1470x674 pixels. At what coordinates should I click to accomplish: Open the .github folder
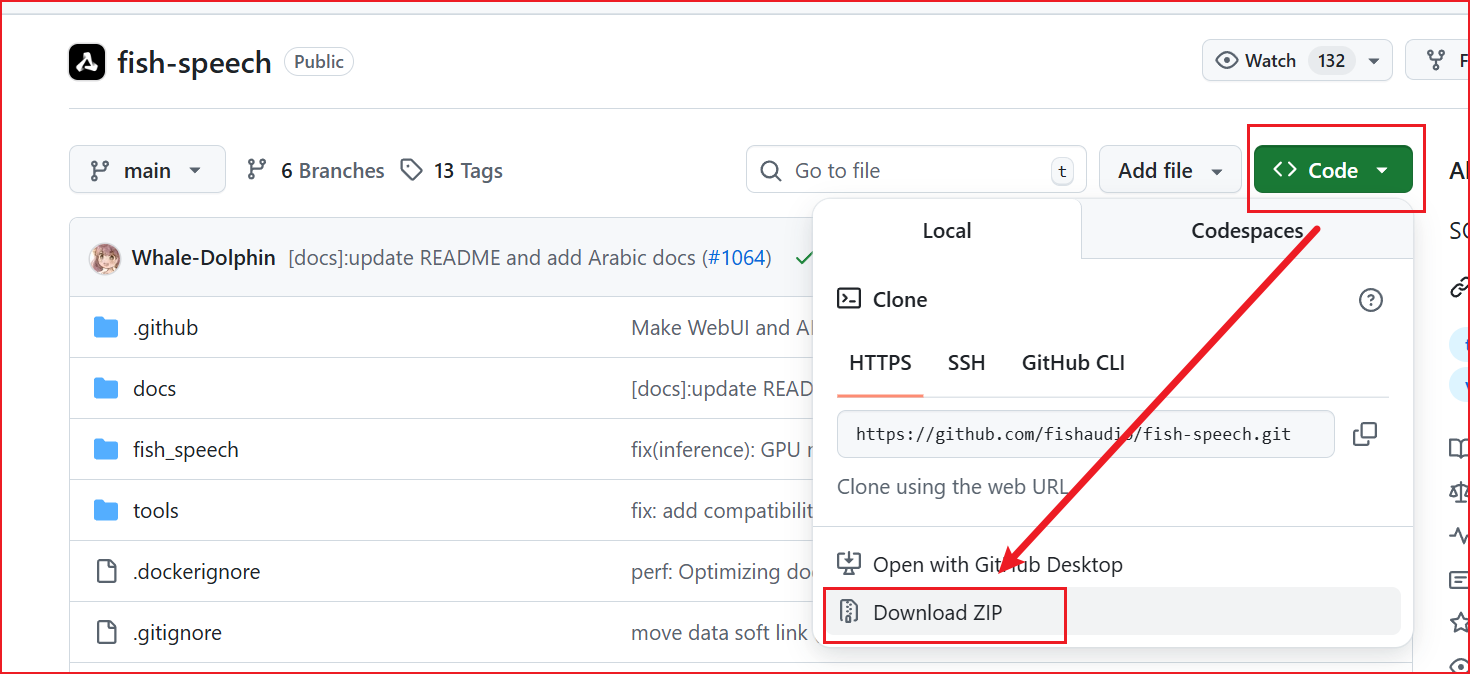click(x=165, y=327)
